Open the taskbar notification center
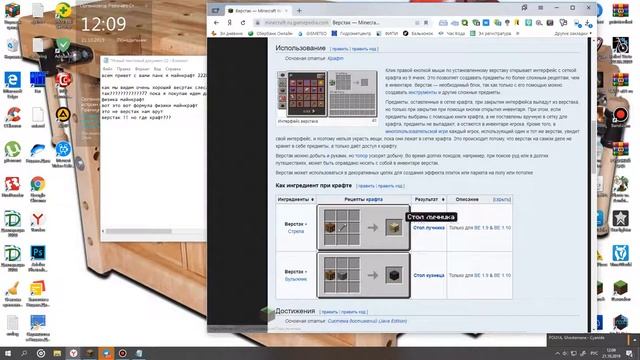This screenshot has width=640, height=360. coord(629,353)
